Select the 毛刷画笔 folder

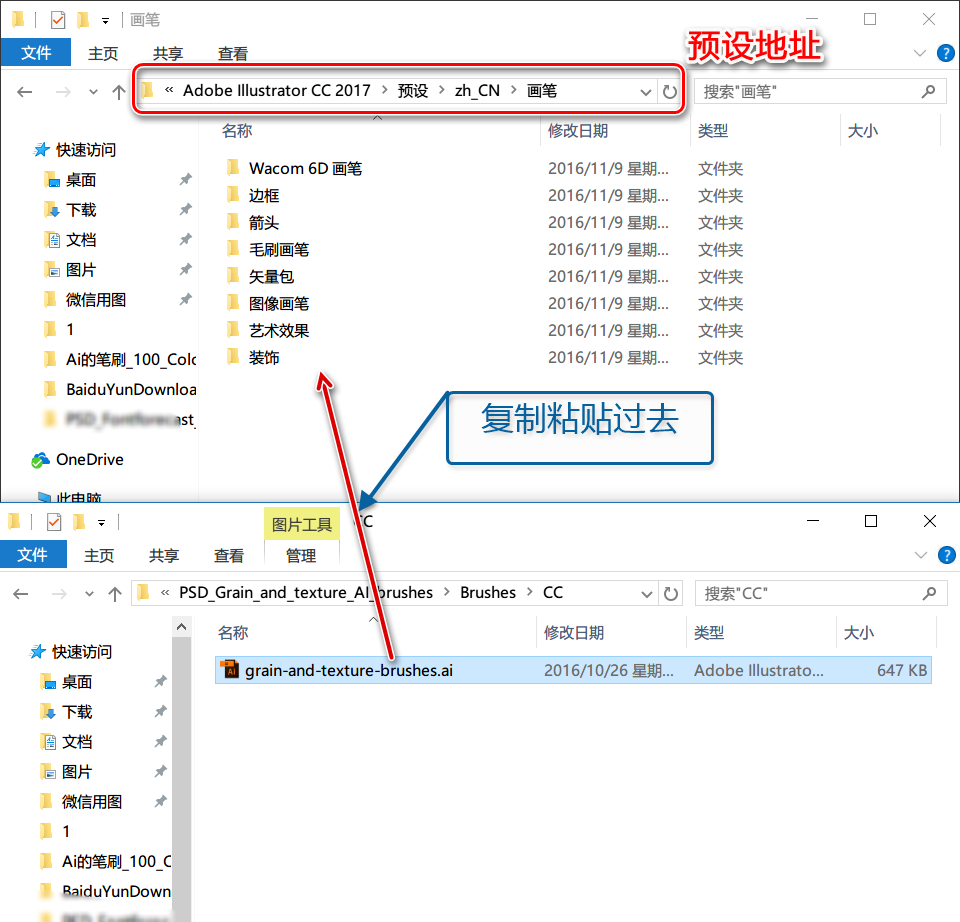click(279, 249)
